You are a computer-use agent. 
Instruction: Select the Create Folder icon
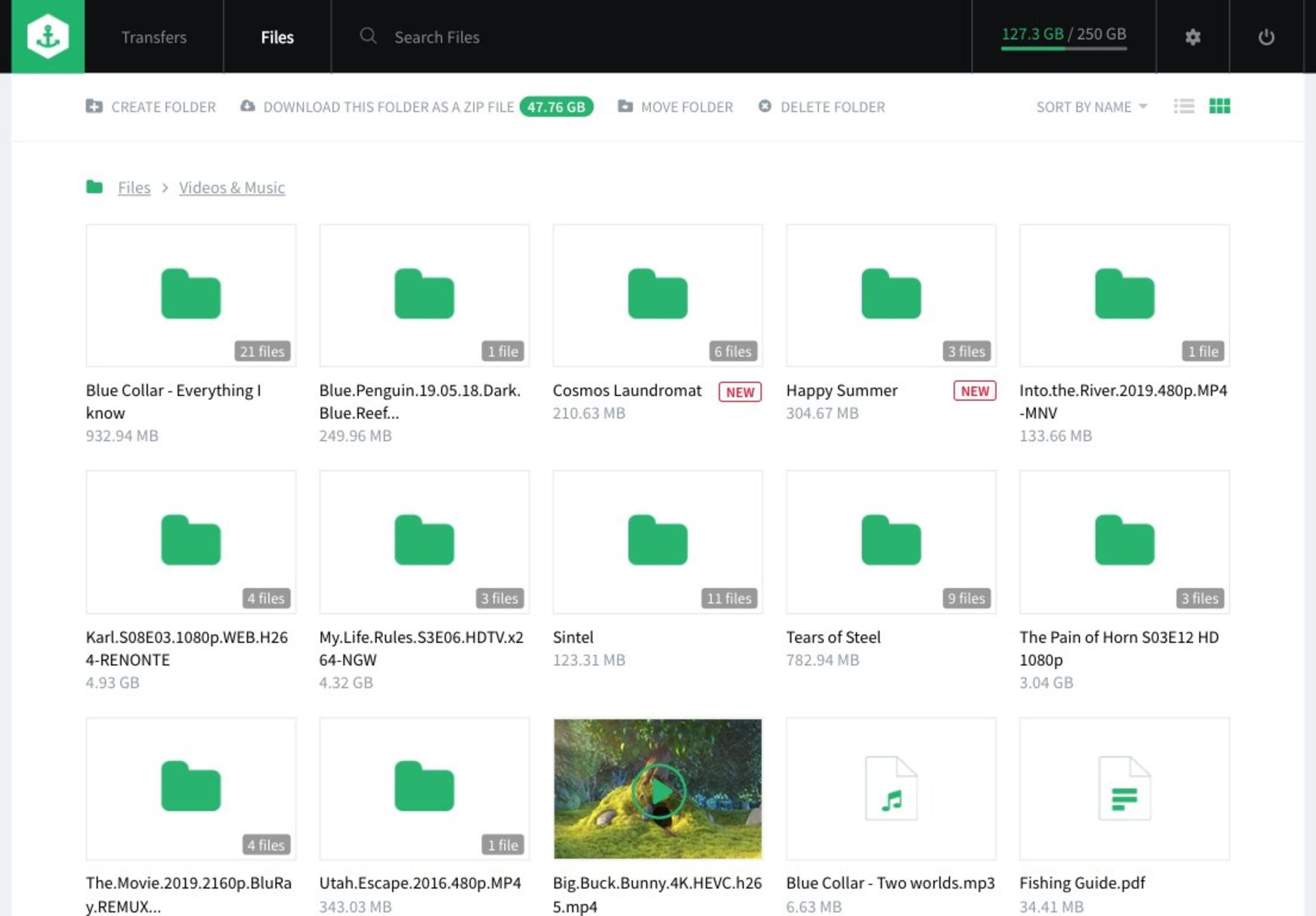[x=95, y=106]
